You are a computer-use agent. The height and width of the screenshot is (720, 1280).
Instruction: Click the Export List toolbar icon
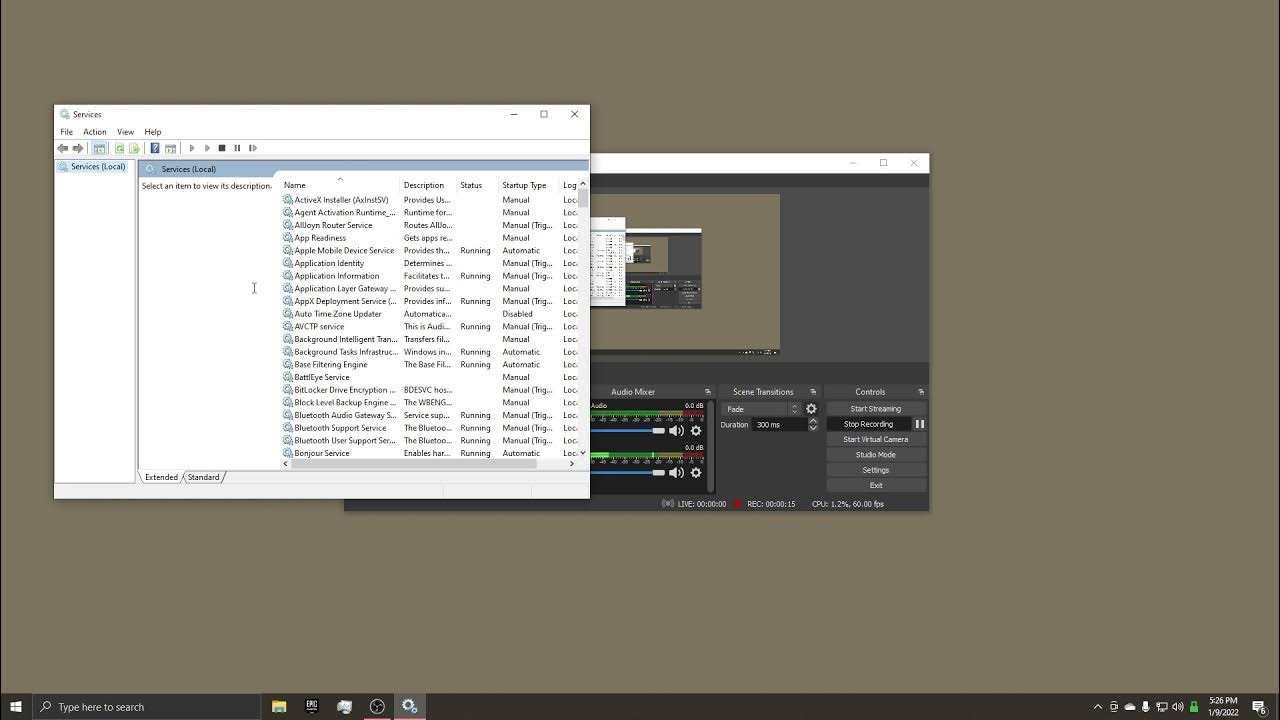[x=134, y=148]
